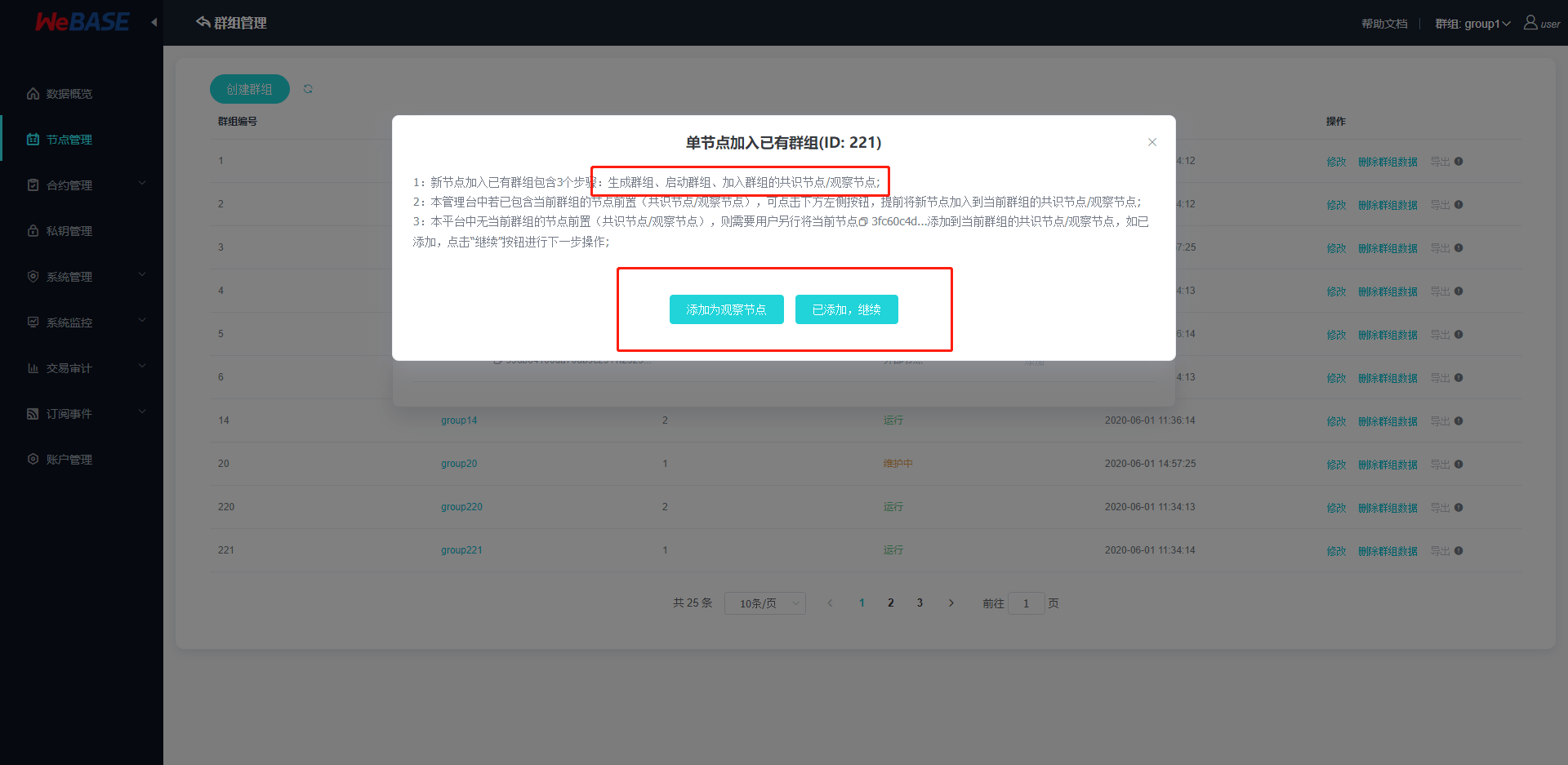1568x765 pixels.
Task: Click 修改 for group row 5
Action: [1336, 335]
